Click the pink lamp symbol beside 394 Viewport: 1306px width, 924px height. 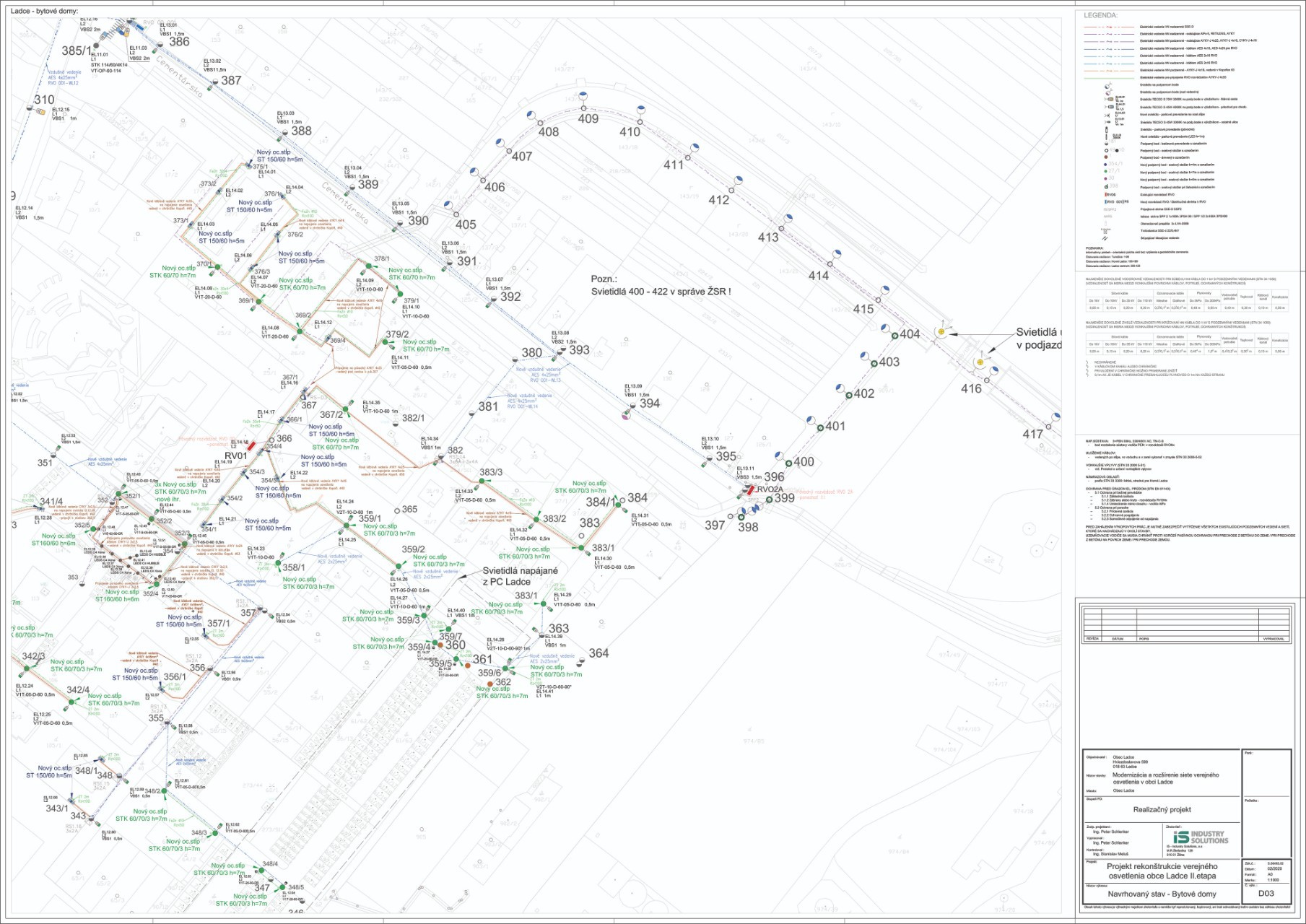pos(626,416)
